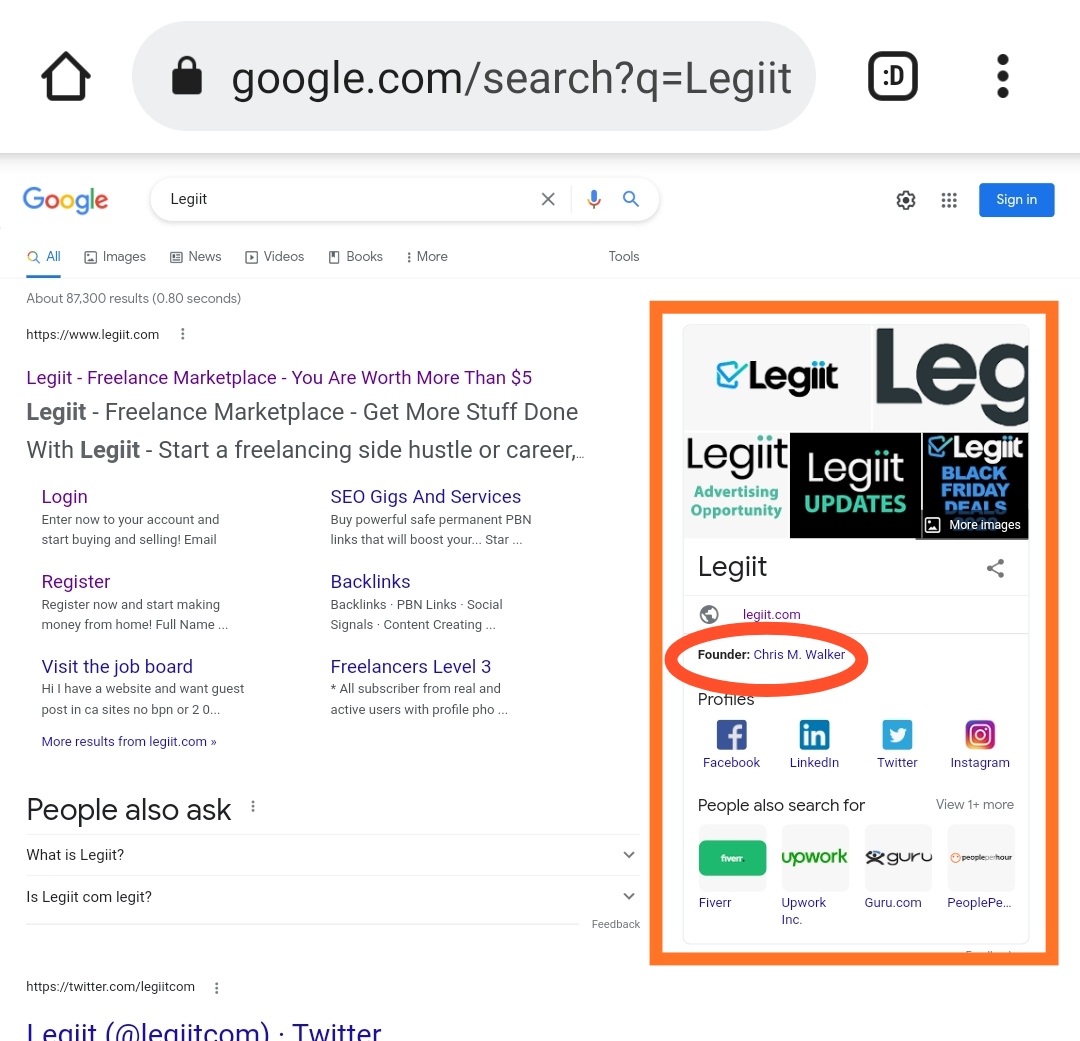Open the Google apps grid
Screen dimensions: 1080x1041
coord(948,200)
